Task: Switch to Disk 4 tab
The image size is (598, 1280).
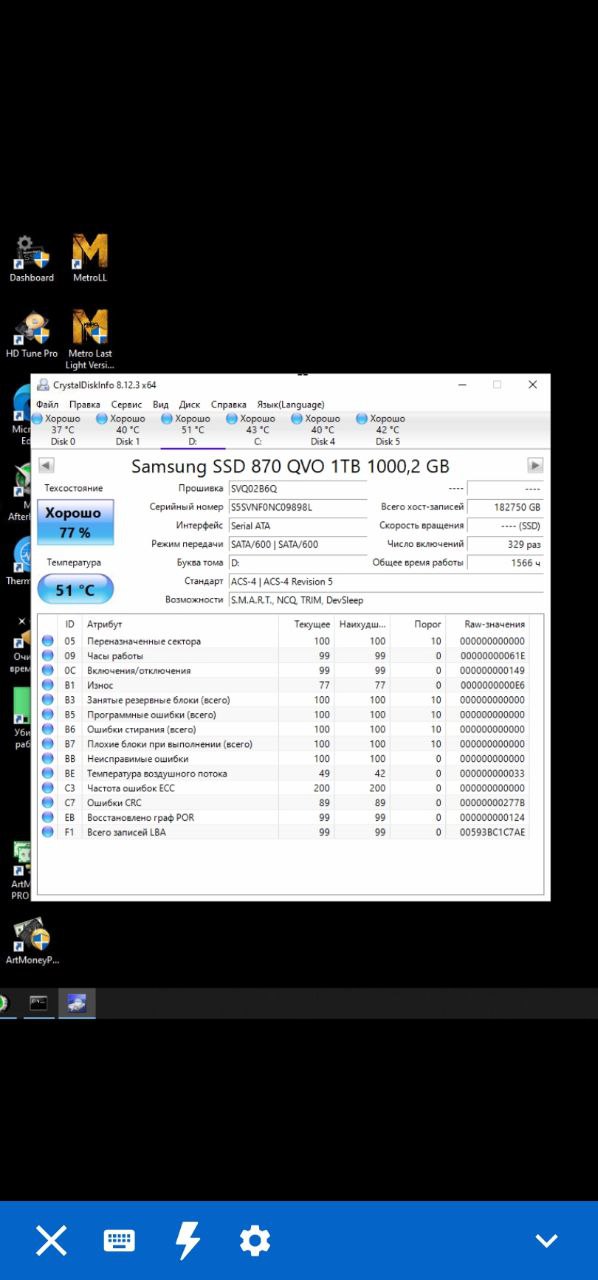Action: click(322, 430)
